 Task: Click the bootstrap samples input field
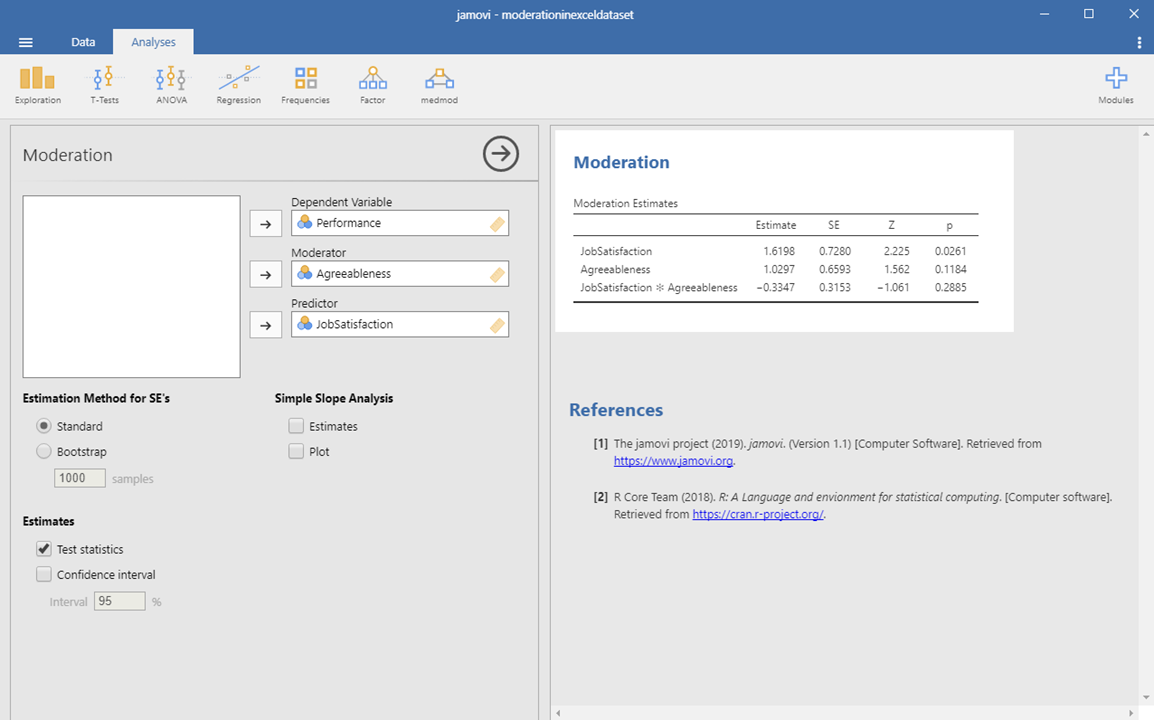80,479
